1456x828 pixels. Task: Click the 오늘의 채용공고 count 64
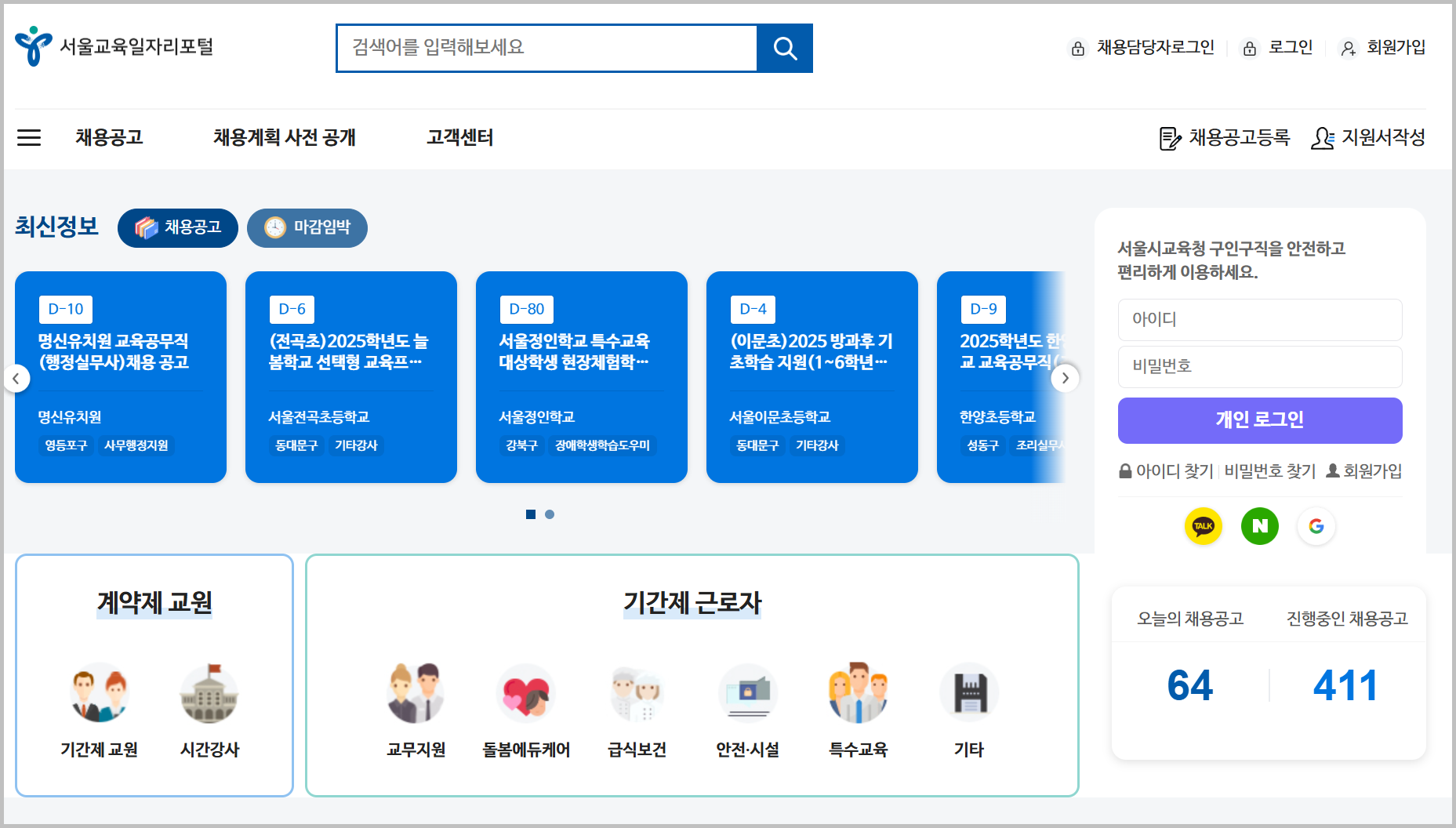[1190, 686]
